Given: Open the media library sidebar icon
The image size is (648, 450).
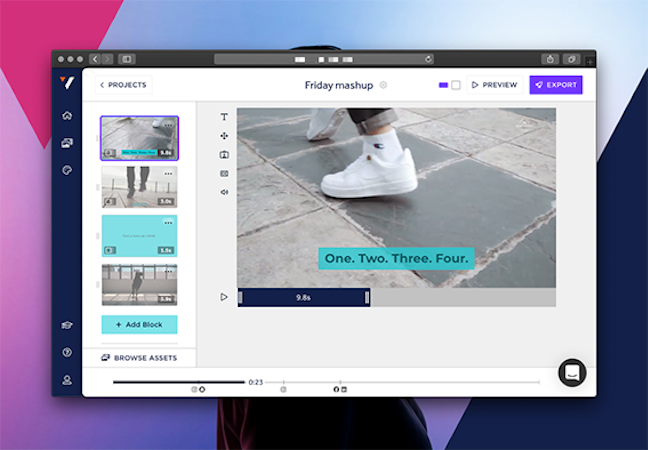Looking at the screenshot, I should [x=67, y=143].
